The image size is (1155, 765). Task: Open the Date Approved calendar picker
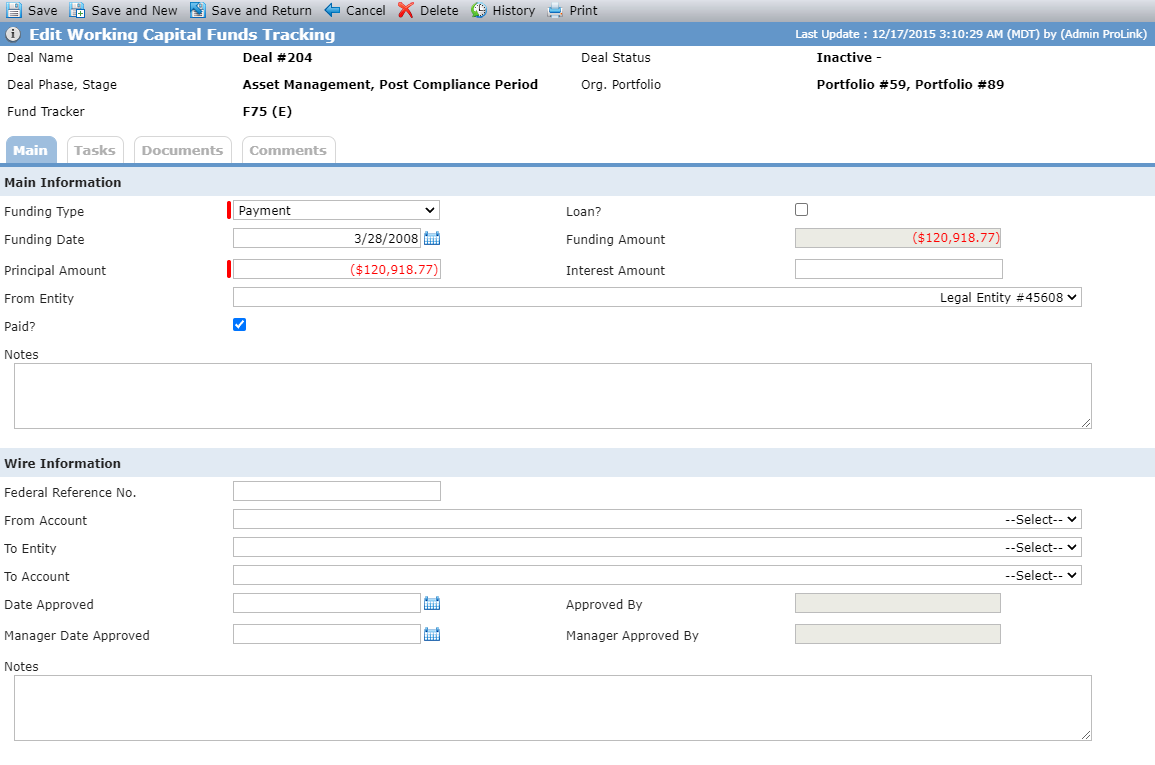click(432, 604)
